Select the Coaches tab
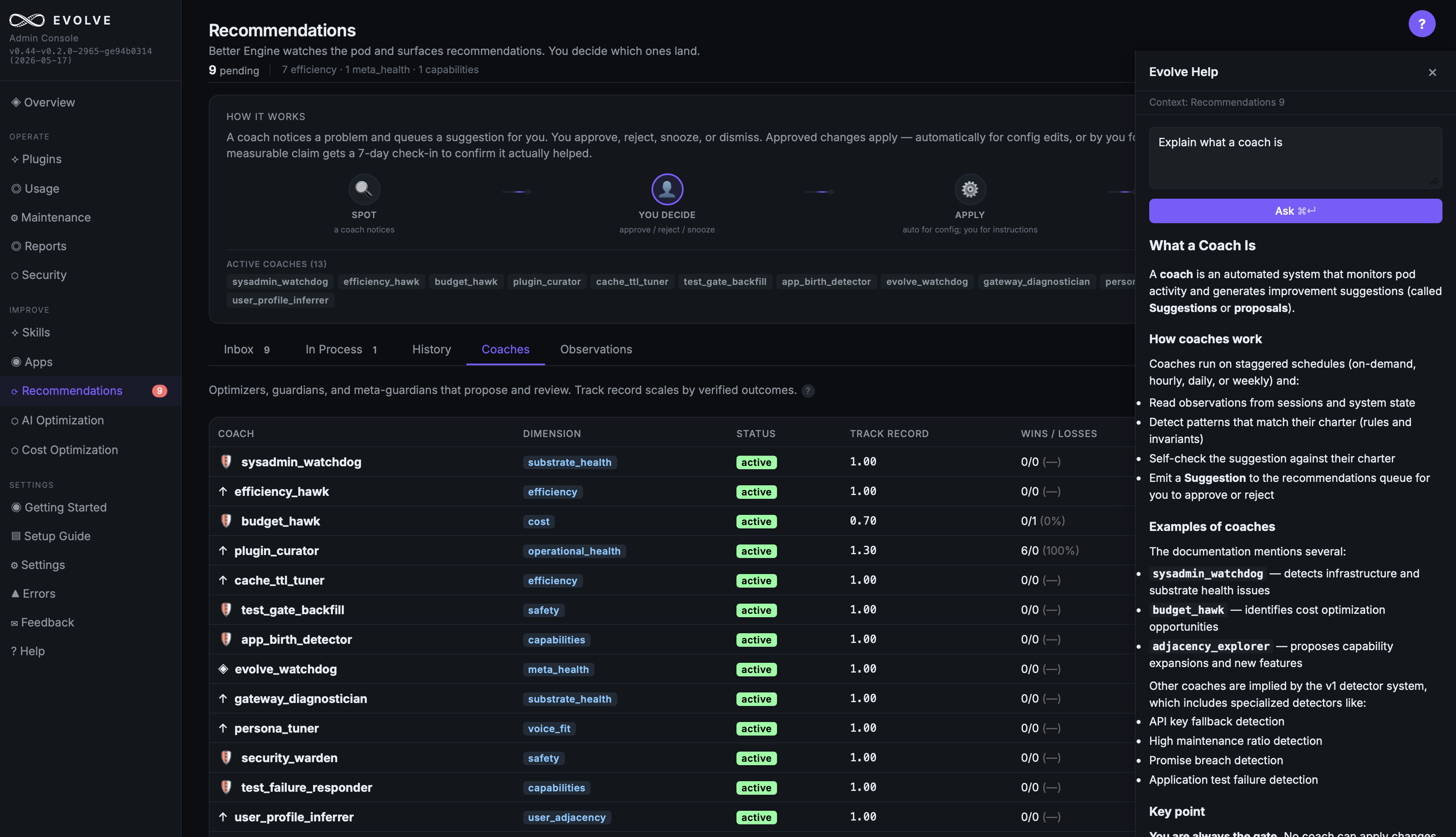1456x837 pixels. click(505, 350)
